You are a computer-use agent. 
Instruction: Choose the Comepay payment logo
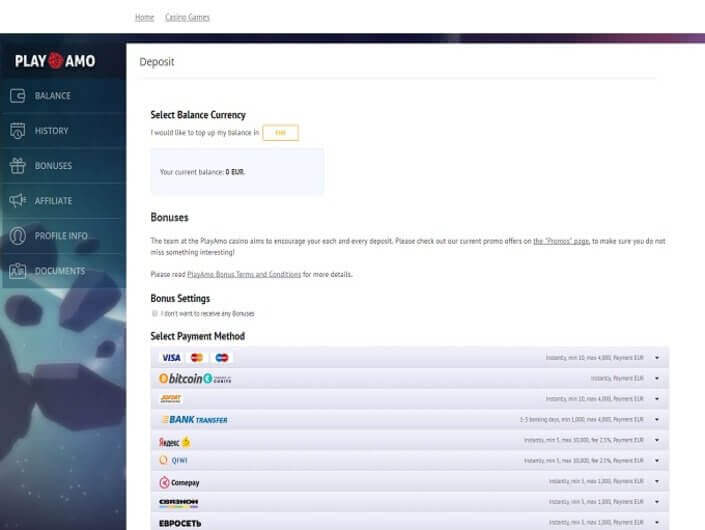pyautogui.click(x=179, y=482)
